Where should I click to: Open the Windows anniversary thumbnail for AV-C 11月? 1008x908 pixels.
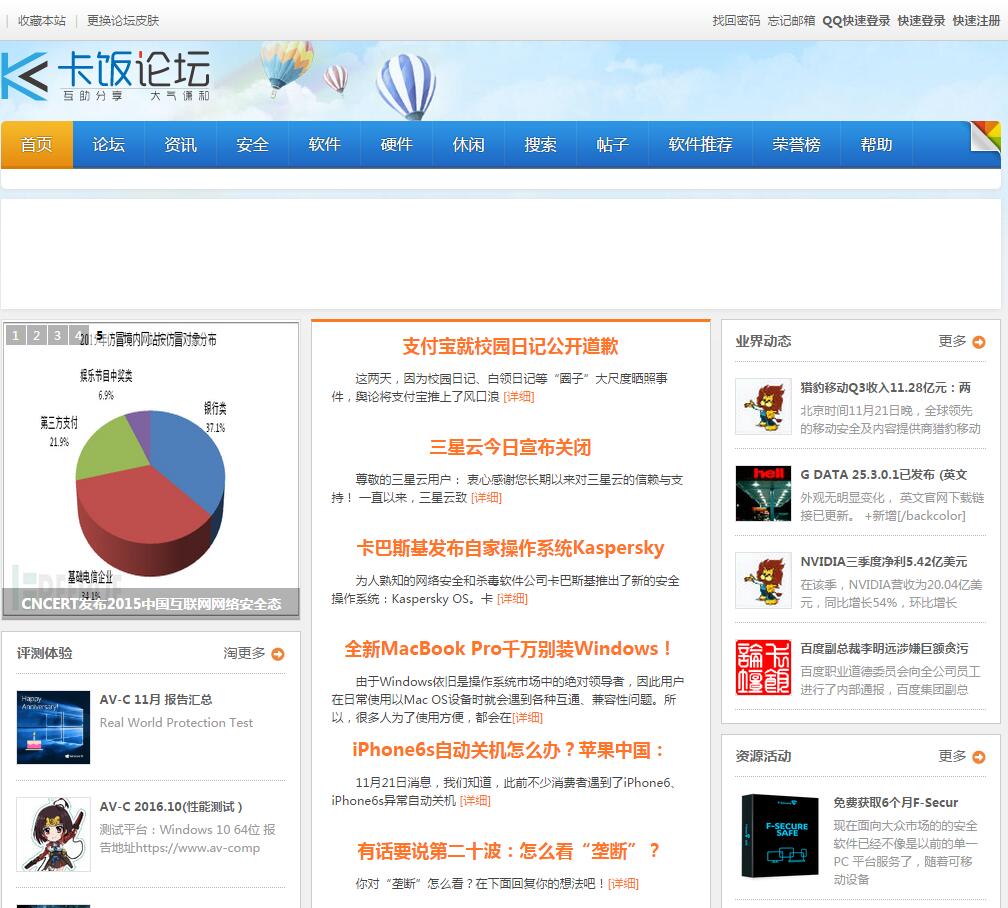53,727
